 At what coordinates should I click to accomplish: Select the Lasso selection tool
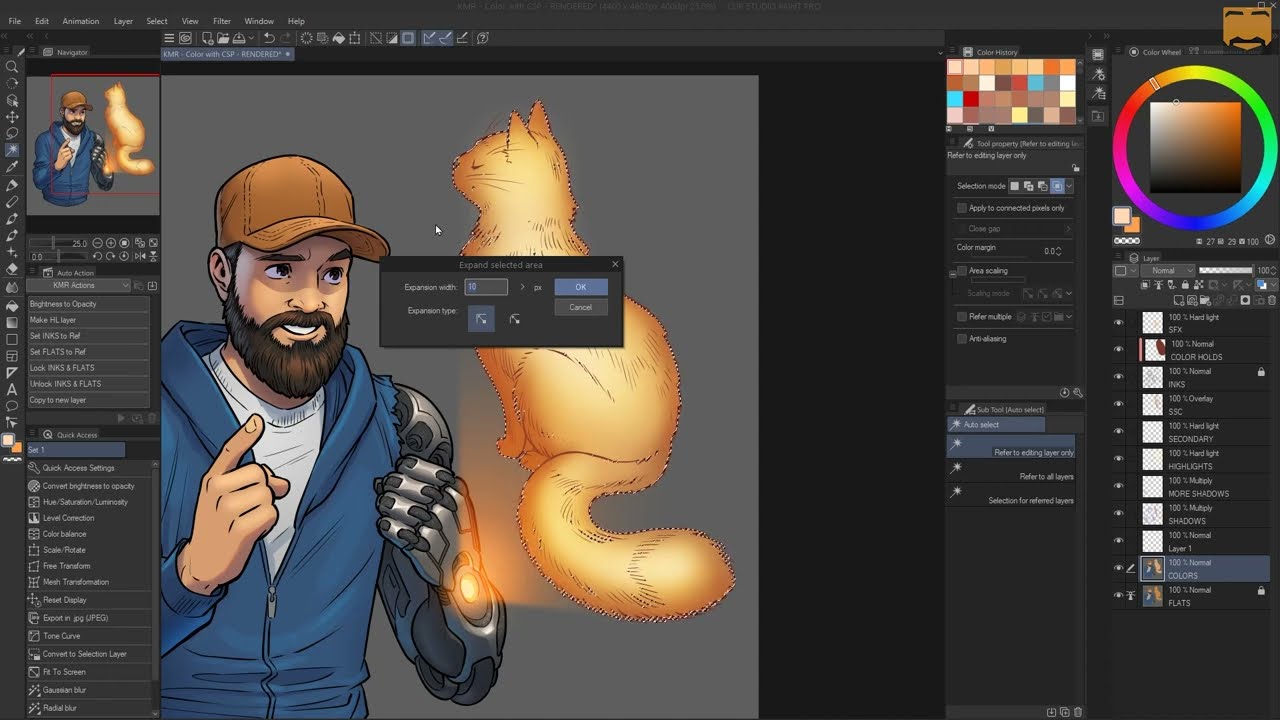pyautogui.click(x=12, y=133)
